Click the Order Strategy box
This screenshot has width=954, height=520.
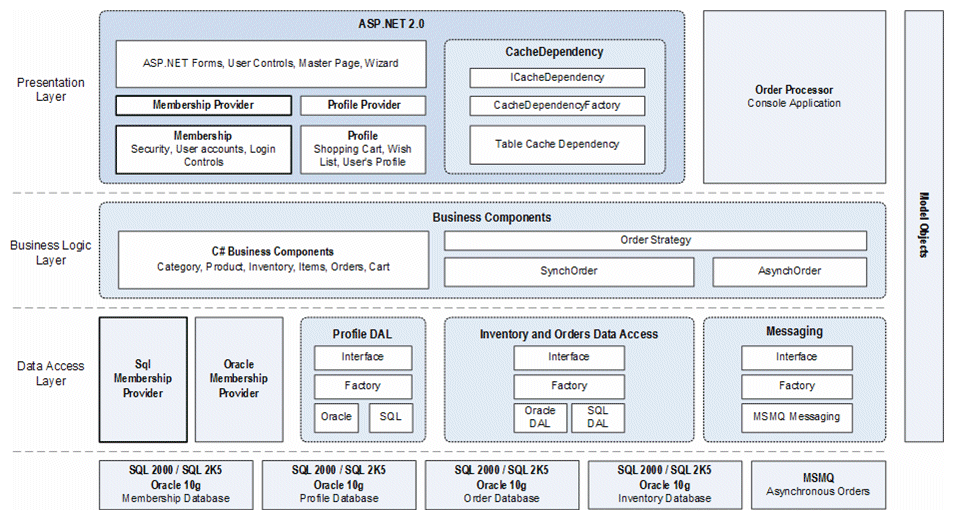pyautogui.click(x=655, y=240)
